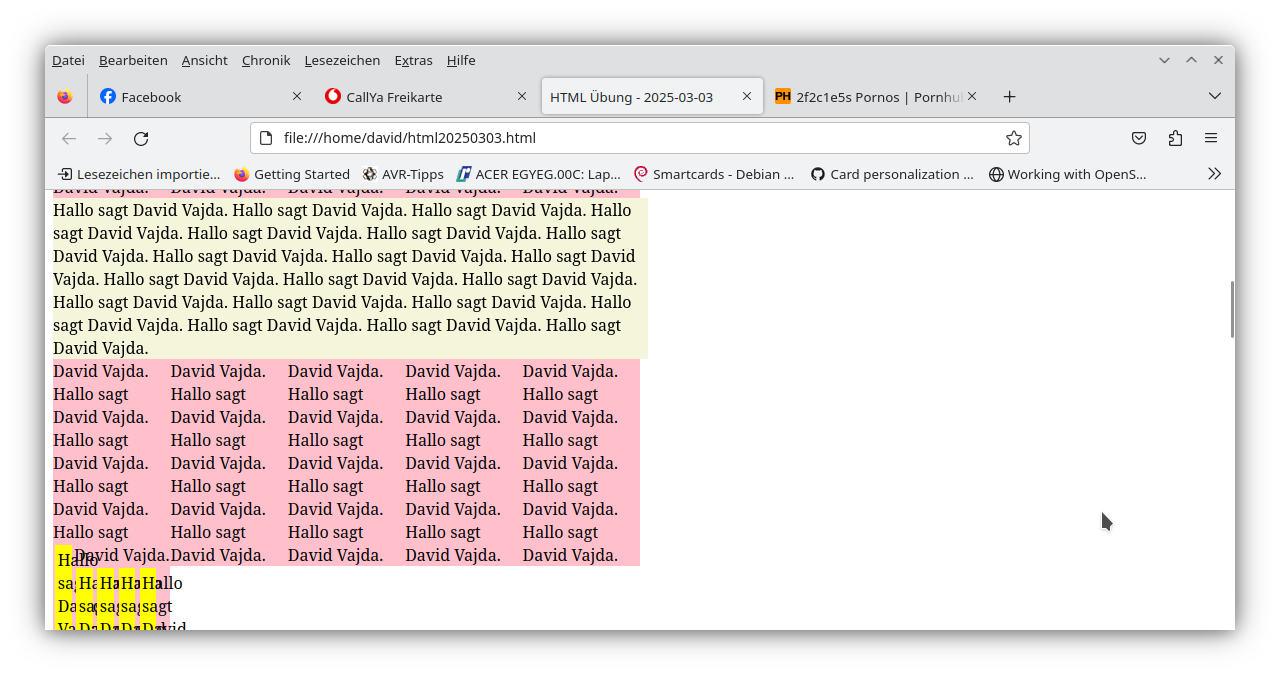The image size is (1280, 675).
Task: Open a new tab with plus button
Action: 1009,97
